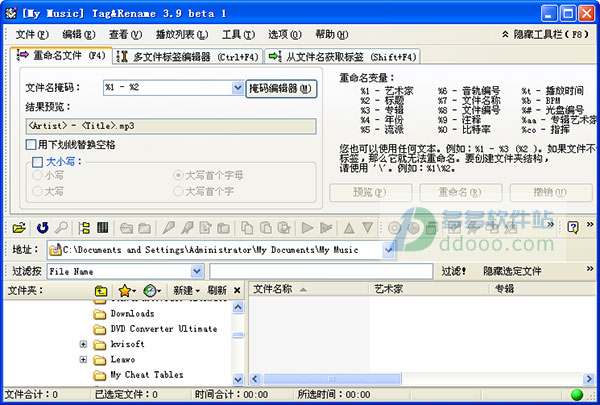The height and width of the screenshot is (405, 600).
Task: Click the green status light indicator
Action: [x=577, y=395]
